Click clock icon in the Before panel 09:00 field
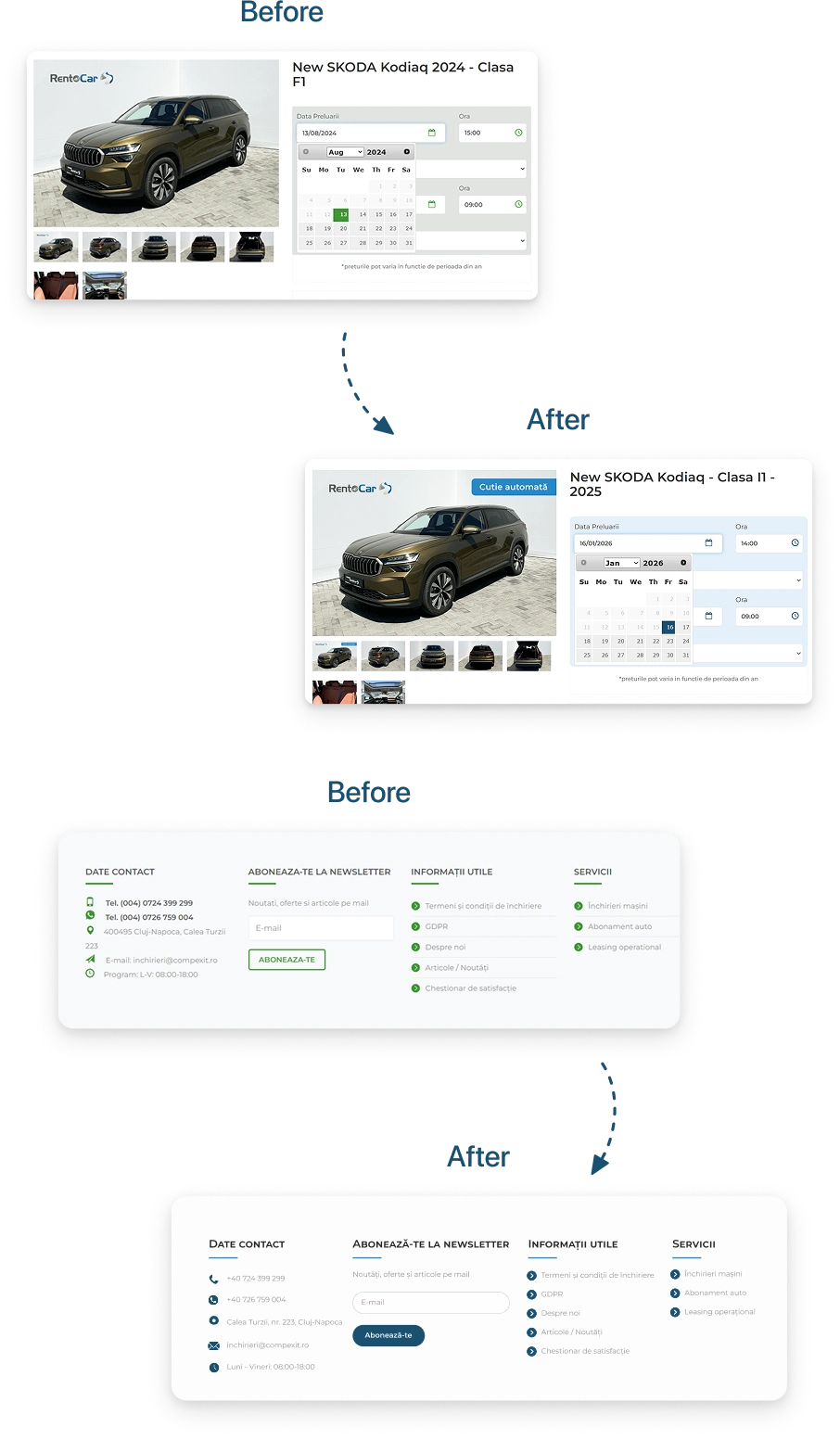 pos(518,204)
